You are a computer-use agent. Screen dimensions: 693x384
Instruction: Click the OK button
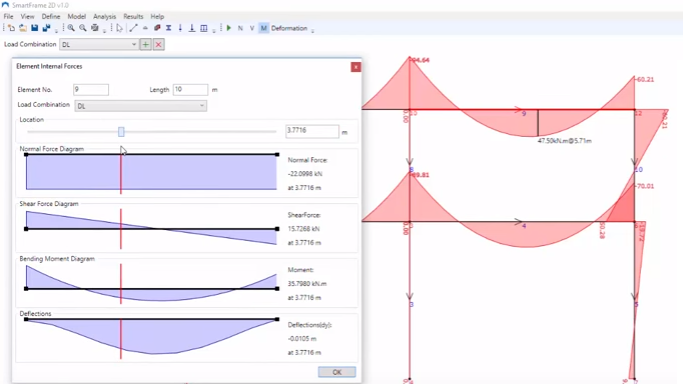click(337, 372)
